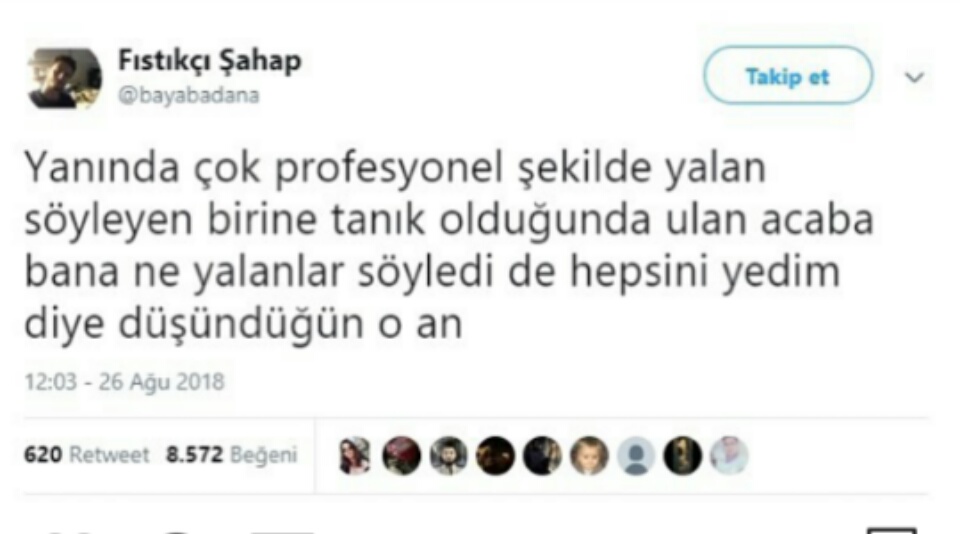Click the word 'profesyonel' in the tweet
This screenshot has width=960, height=534.
tap(389, 168)
